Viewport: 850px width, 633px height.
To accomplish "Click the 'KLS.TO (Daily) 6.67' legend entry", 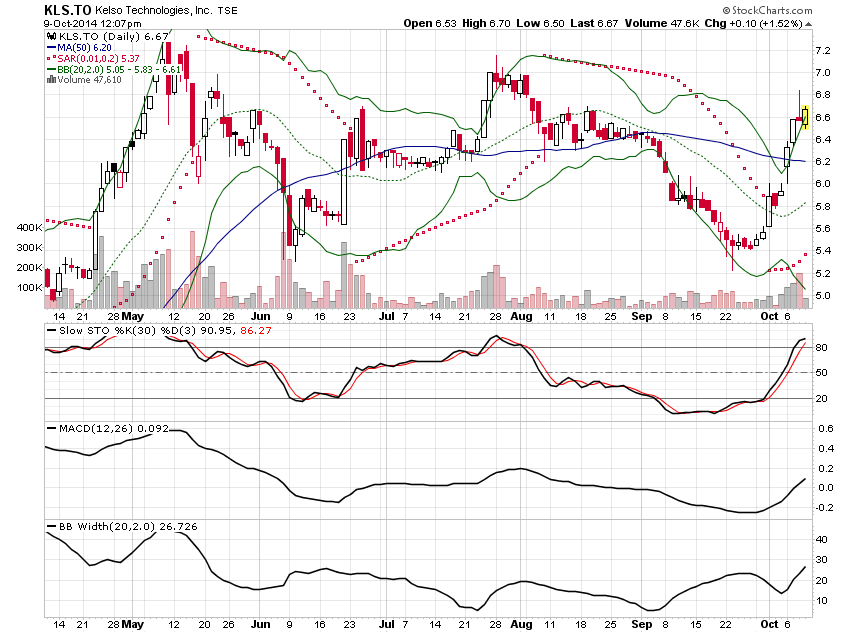I will (108, 36).
